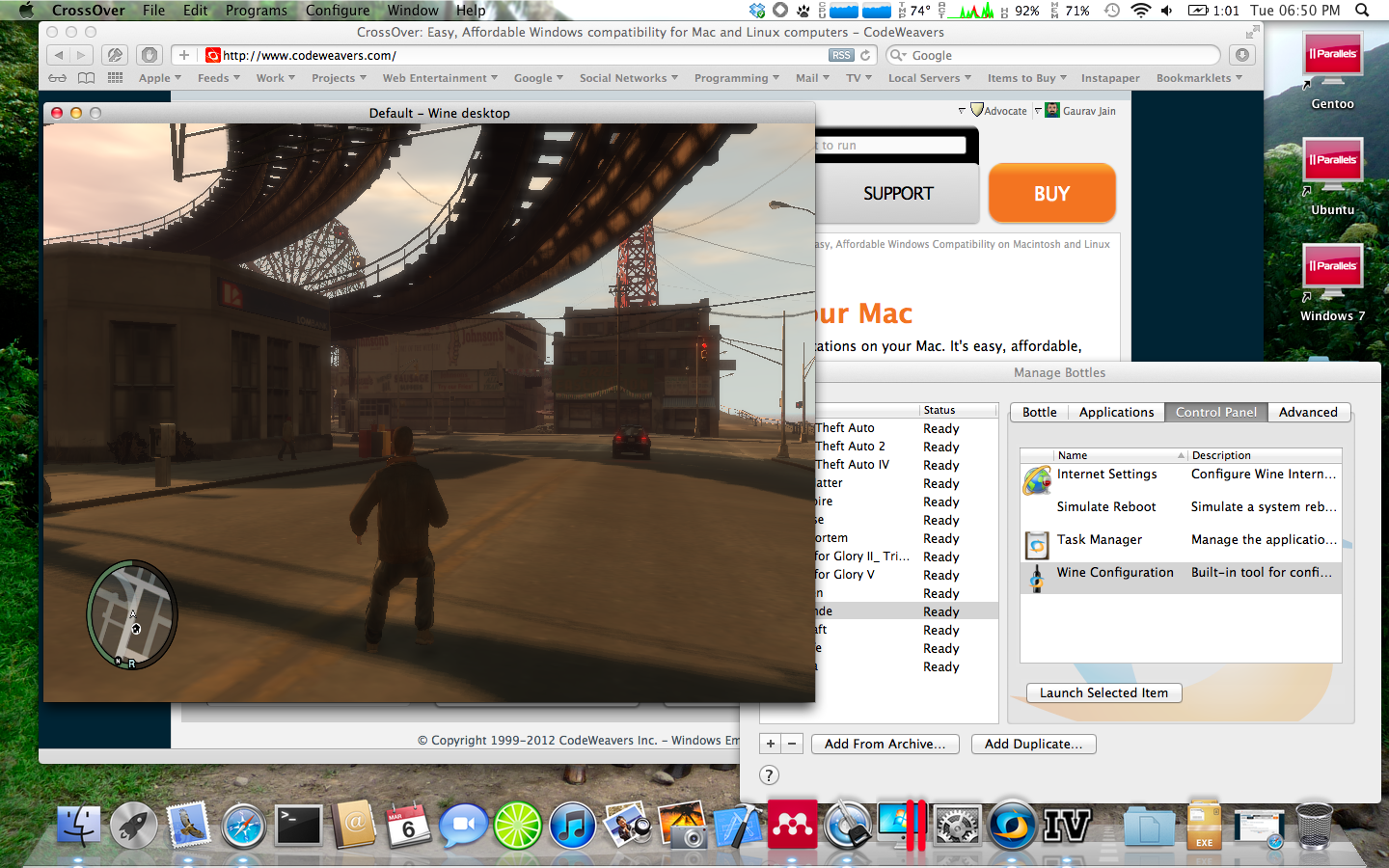
Task: Open Gentoo Parallels desktop shortcut
Action: pos(1332,70)
